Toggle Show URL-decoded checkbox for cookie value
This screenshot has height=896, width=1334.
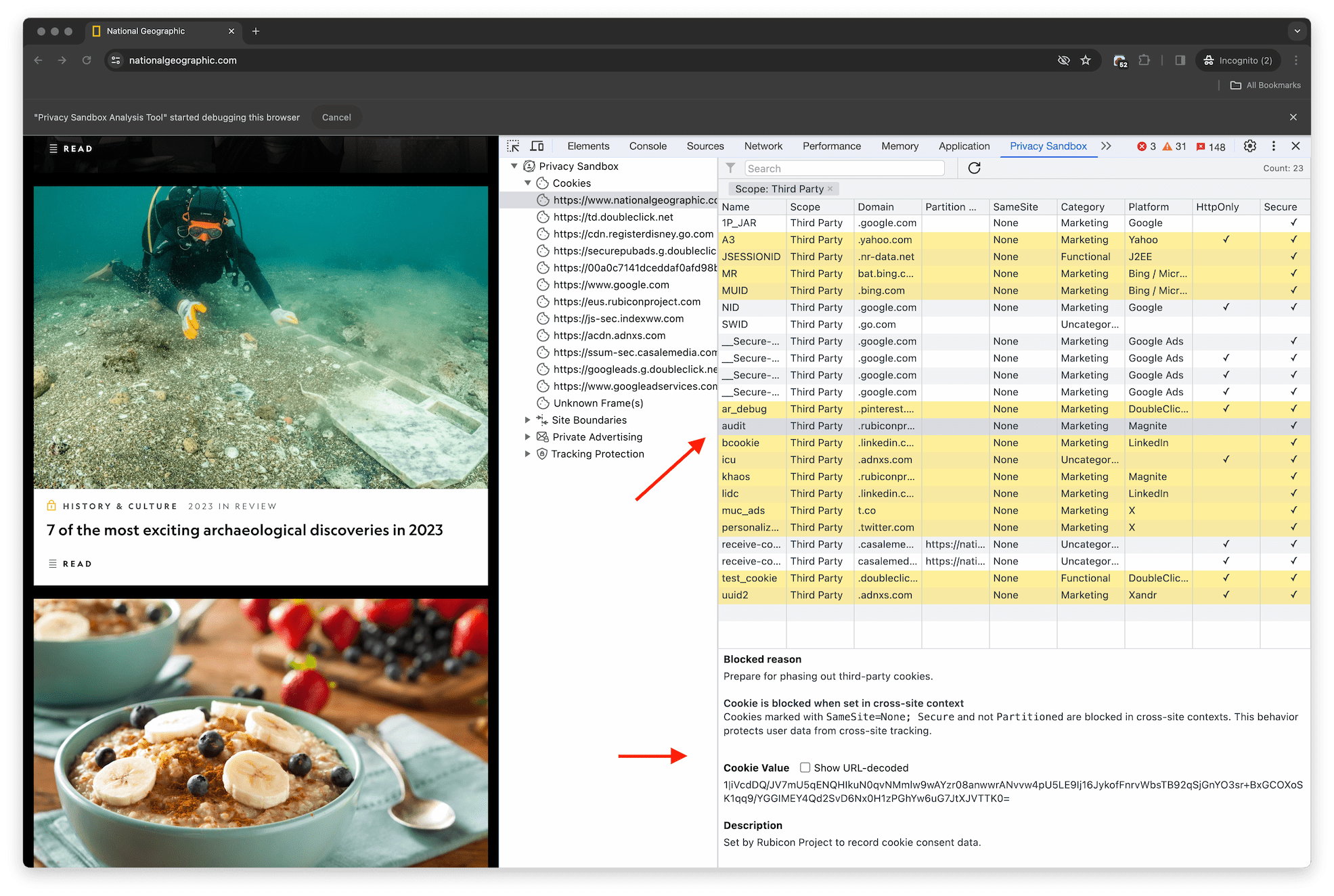tap(806, 767)
